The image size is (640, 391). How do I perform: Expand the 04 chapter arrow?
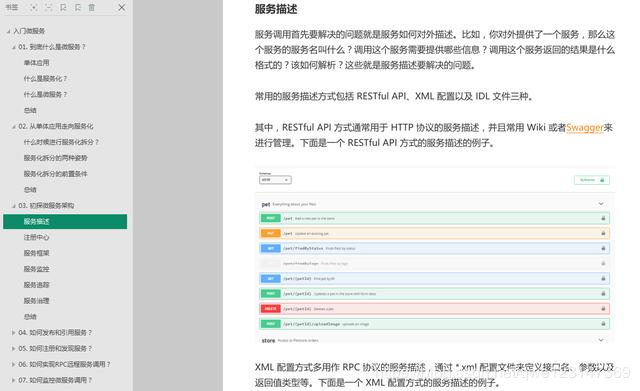(13, 333)
